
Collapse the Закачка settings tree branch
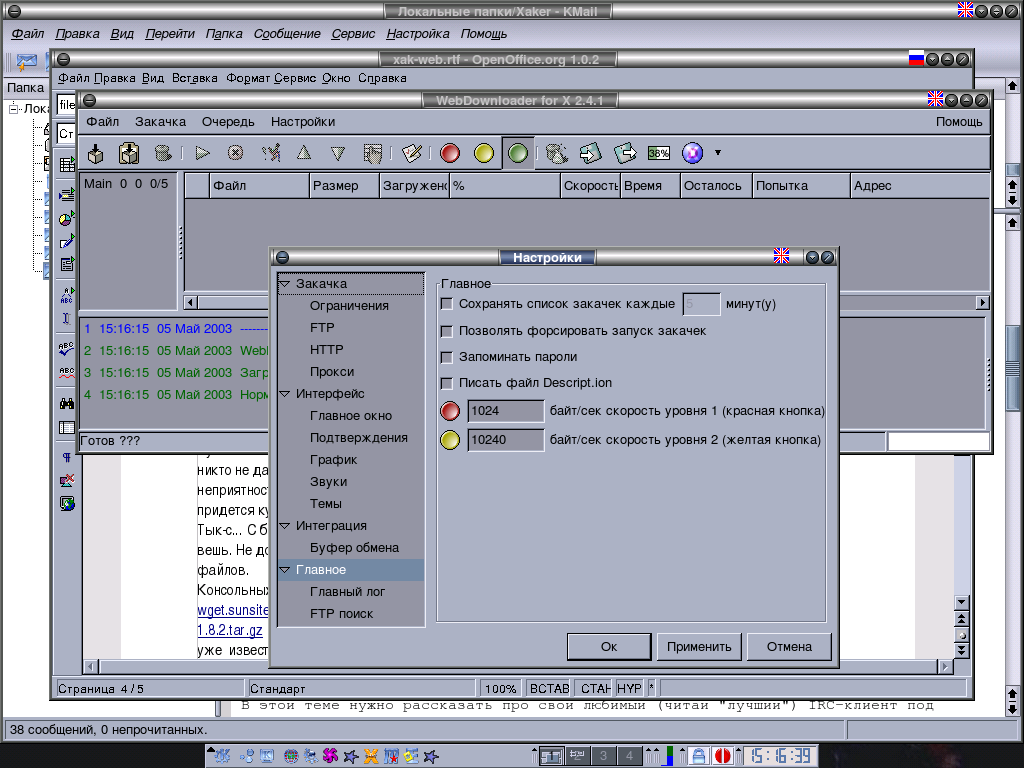click(285, 284)
